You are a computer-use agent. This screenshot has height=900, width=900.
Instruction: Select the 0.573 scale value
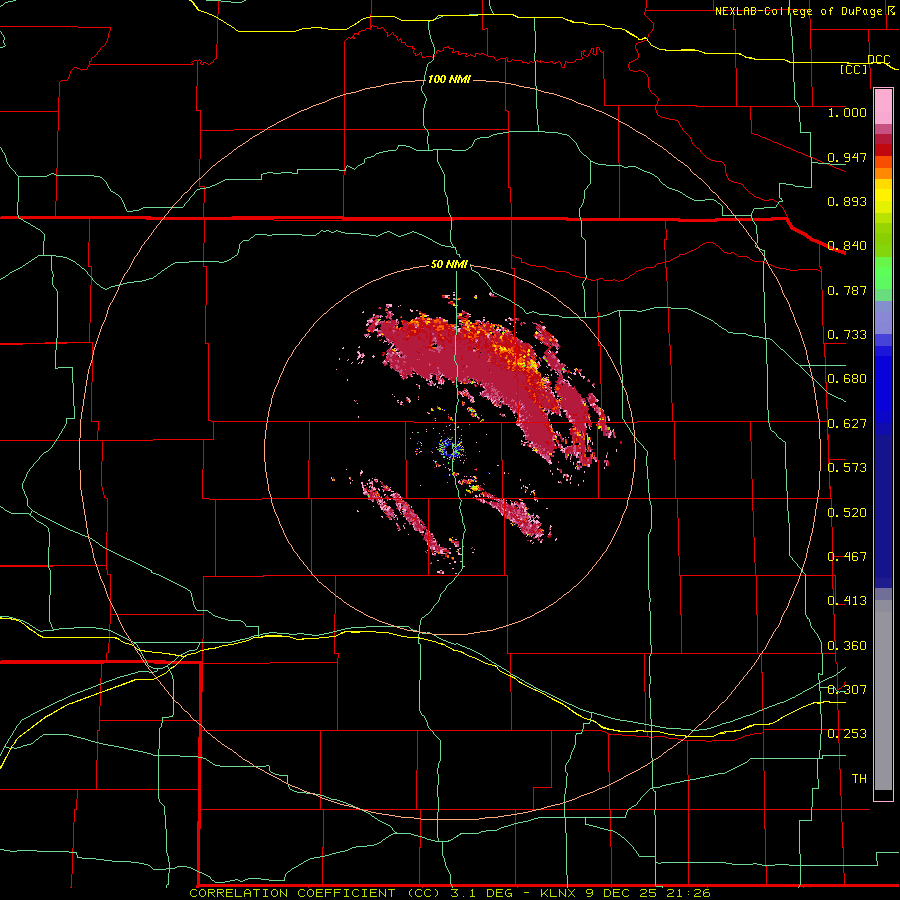[x=847, y=468]
